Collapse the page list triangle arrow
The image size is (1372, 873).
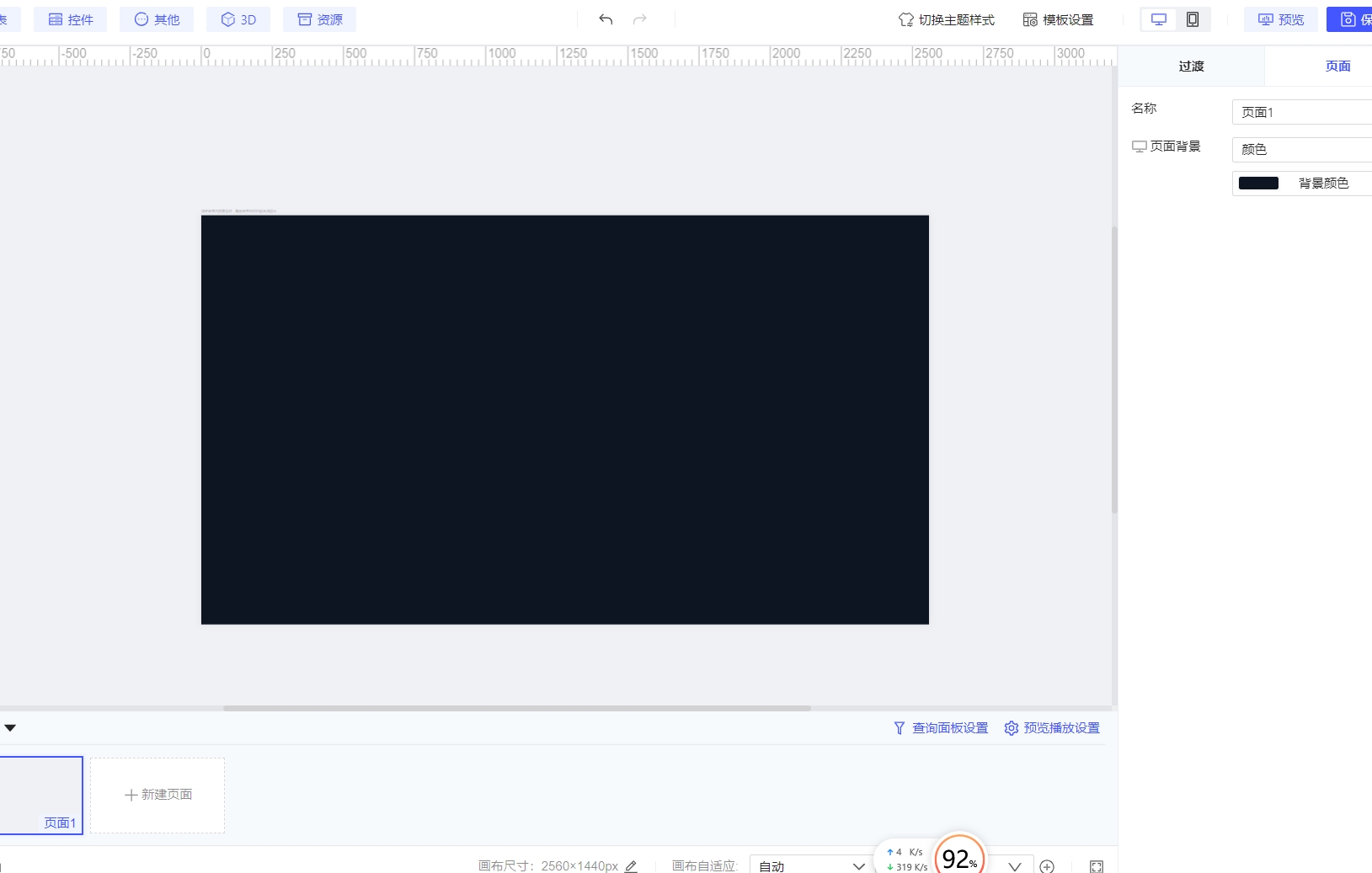[x=10, y=728]
